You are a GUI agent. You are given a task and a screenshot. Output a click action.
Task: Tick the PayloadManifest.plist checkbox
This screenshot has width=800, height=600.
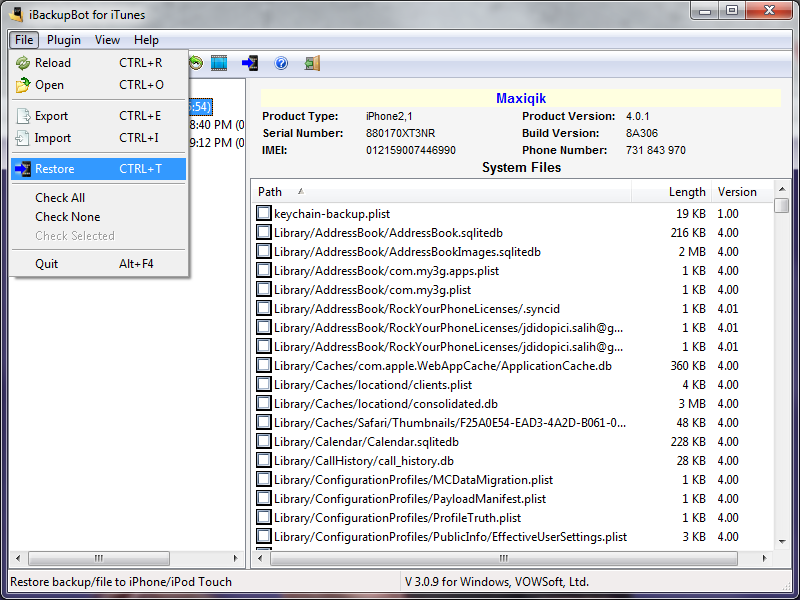click(264, 498)
